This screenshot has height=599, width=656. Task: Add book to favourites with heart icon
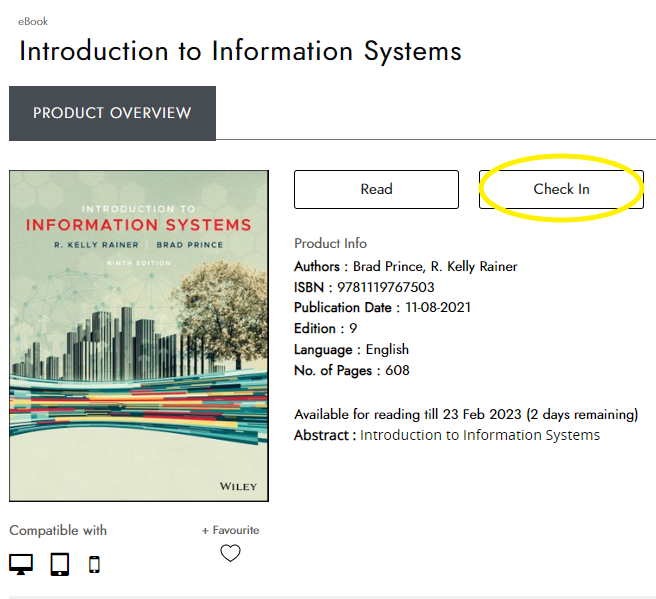231,553
